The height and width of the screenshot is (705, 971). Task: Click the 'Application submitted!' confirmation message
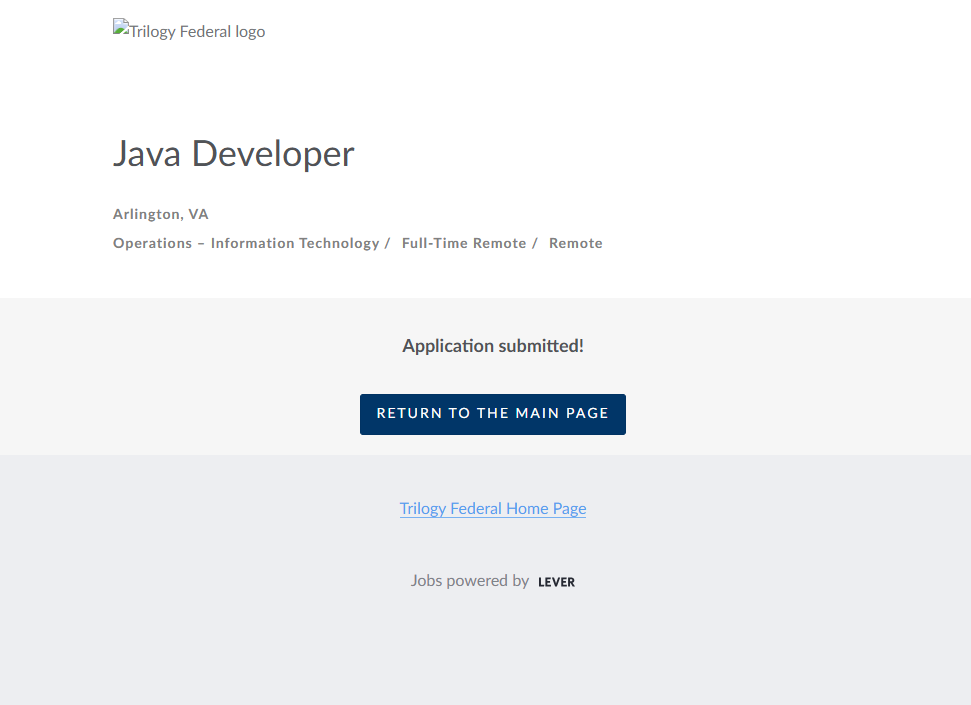492,346
